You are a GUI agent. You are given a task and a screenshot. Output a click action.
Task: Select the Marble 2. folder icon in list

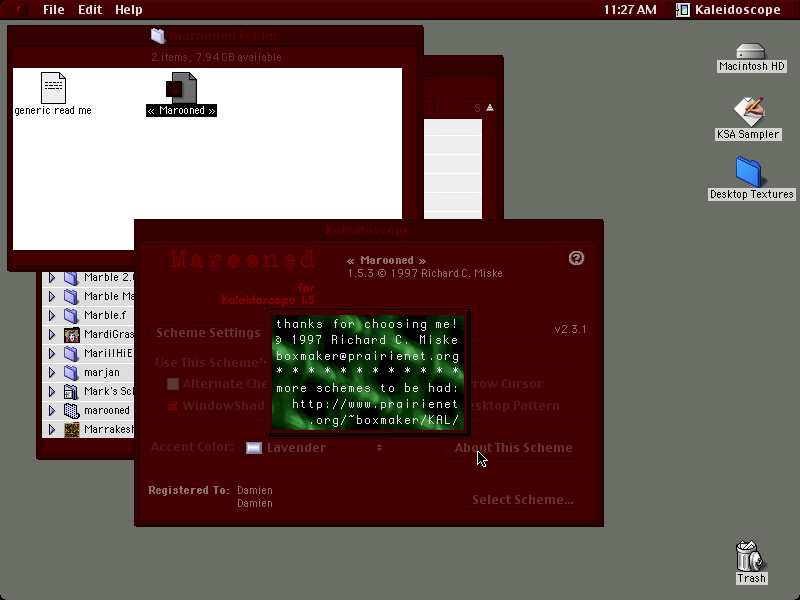71,278
